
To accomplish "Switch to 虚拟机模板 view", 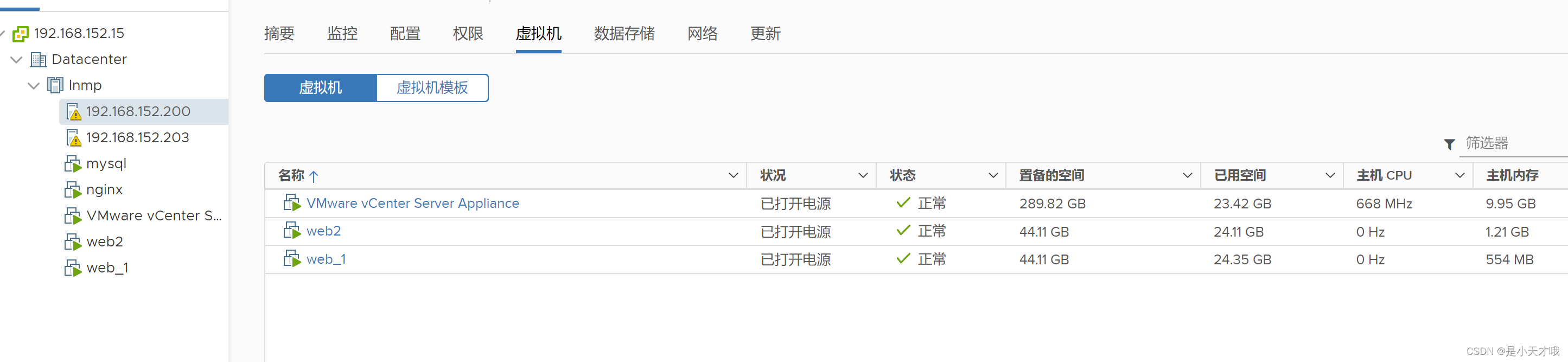I will pyautogui.click(x=432, y=87).
